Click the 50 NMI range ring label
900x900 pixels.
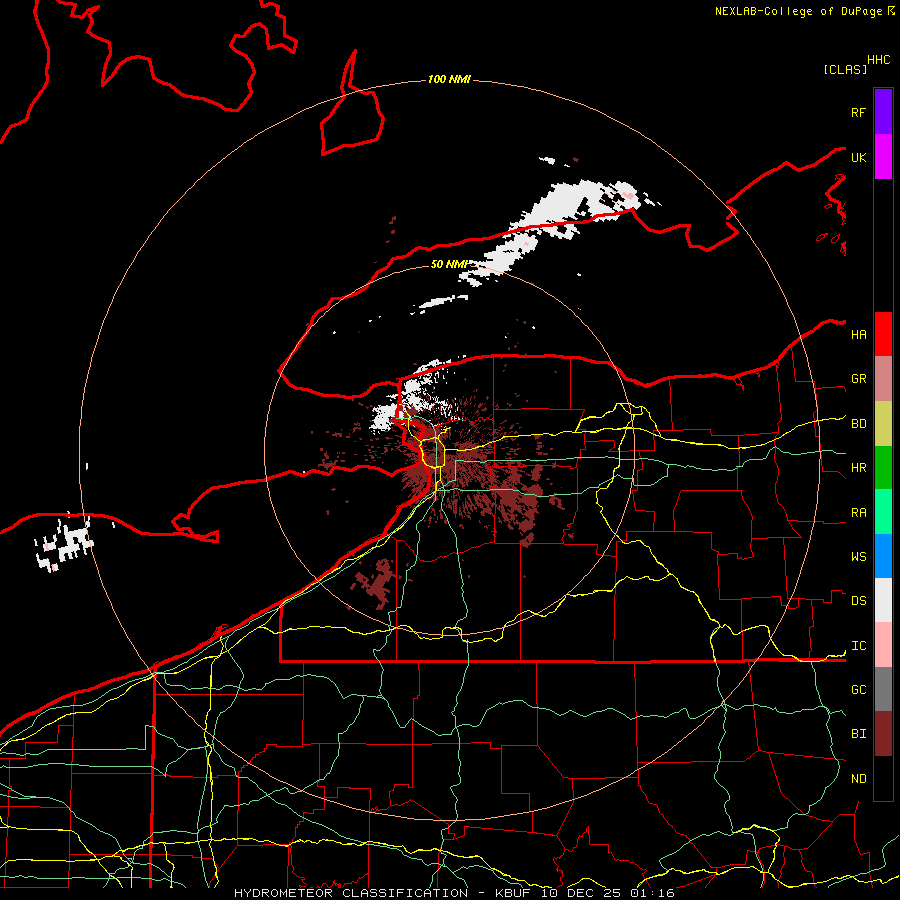[449, 264]
